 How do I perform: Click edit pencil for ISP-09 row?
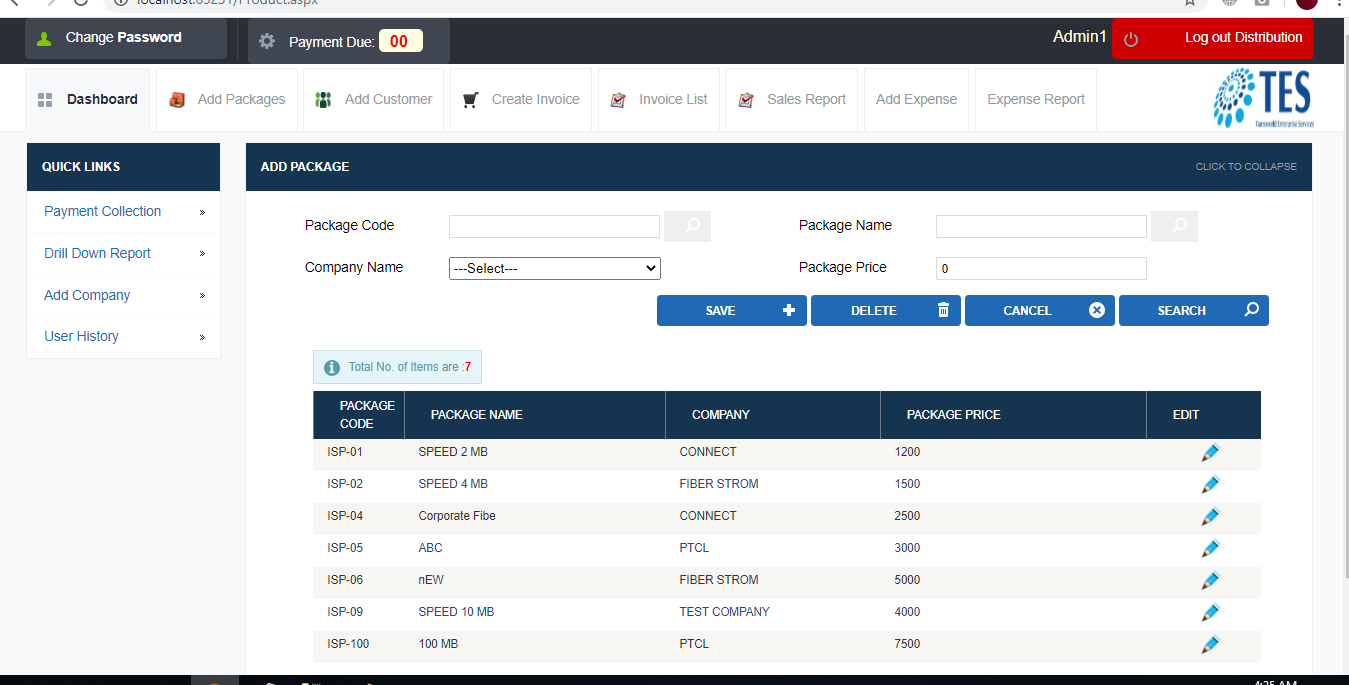[x=1210, y=613]
